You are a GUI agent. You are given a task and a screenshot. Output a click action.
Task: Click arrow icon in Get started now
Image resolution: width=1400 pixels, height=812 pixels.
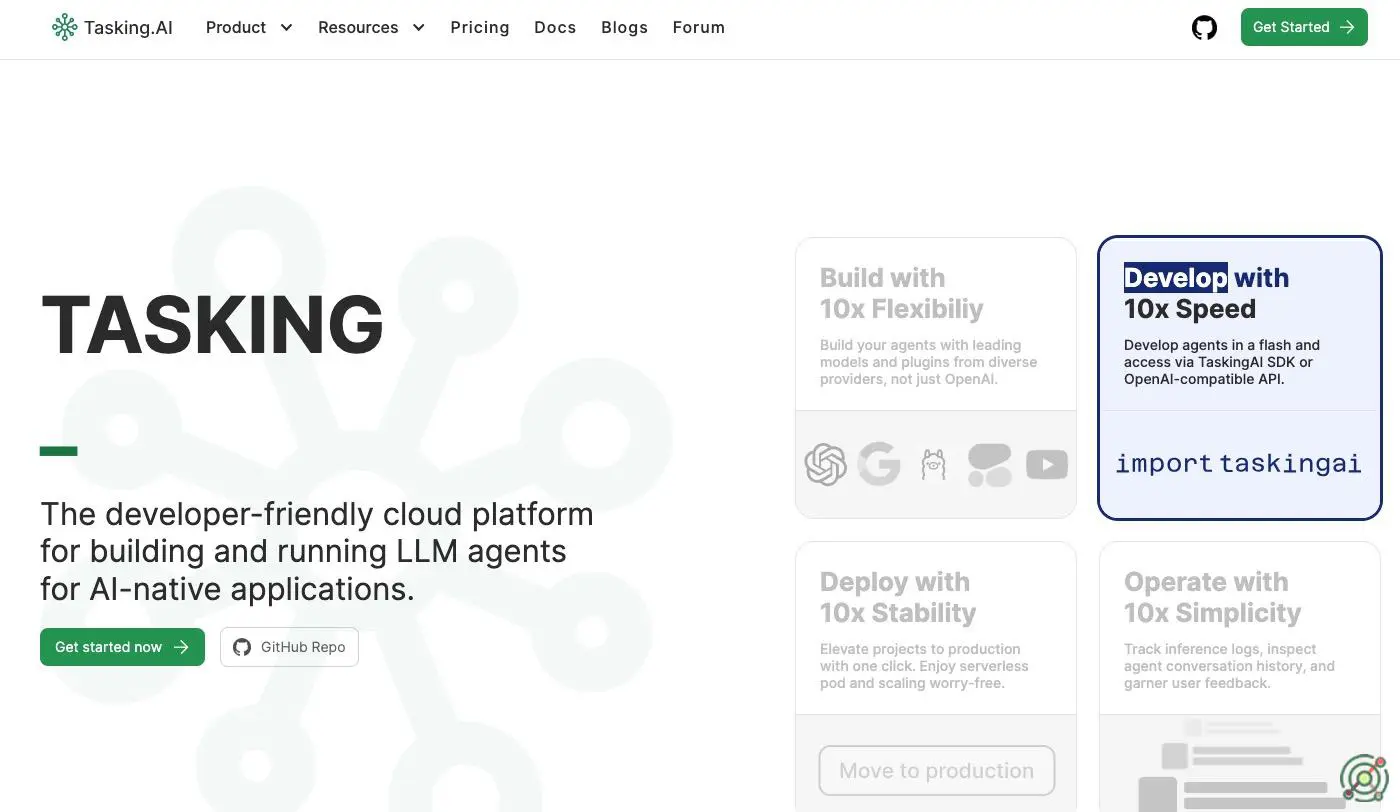pyautogui.click(x=181, y=647)
